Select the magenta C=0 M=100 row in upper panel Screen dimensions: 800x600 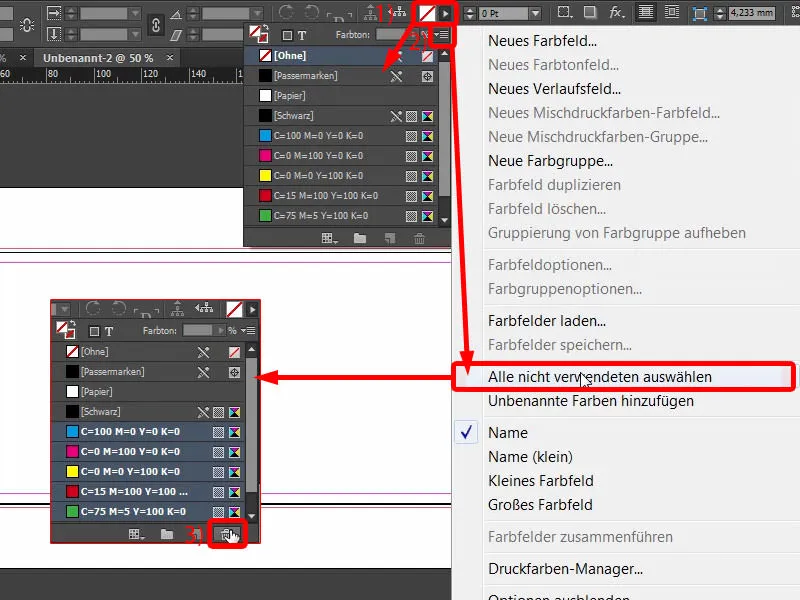[341, 156]
